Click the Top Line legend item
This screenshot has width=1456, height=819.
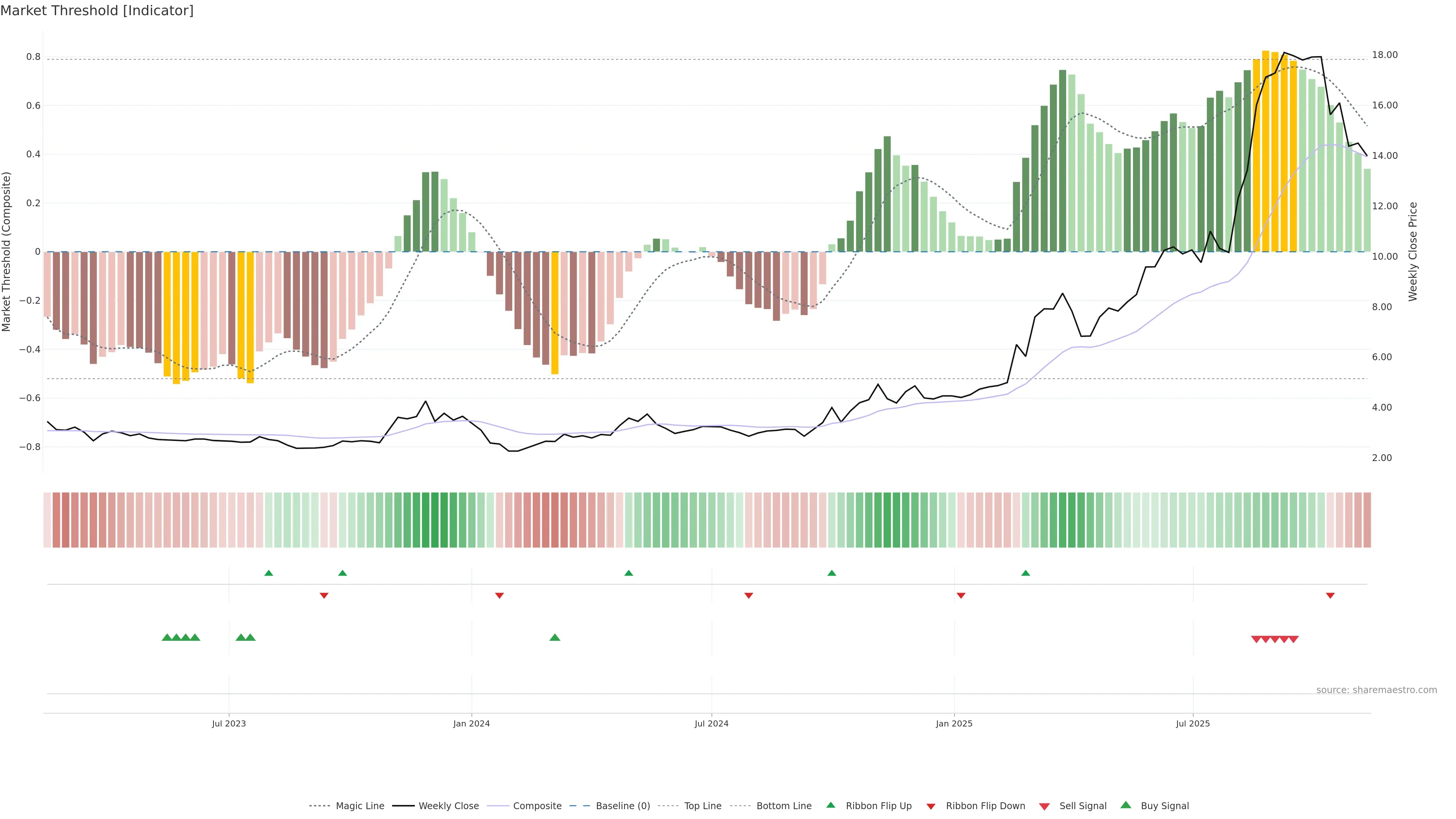(703, 806)
